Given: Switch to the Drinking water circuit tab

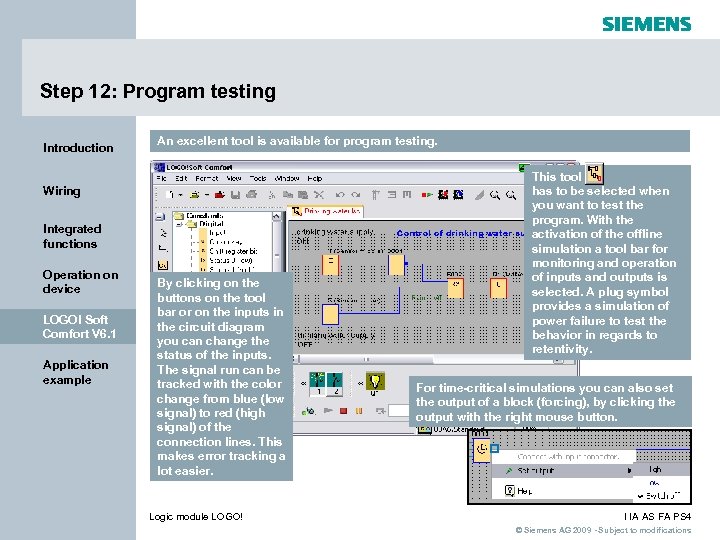Looking at the screenshot, I should [x=326, y=211].
